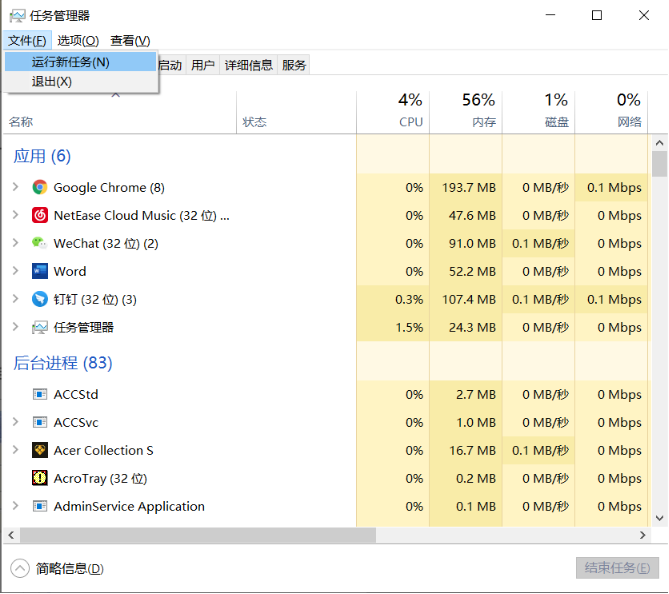Image resolution: width=669 pixels, height=594 pixels.
Task: Select 运行新任务 from file menu
Action: 71,62
